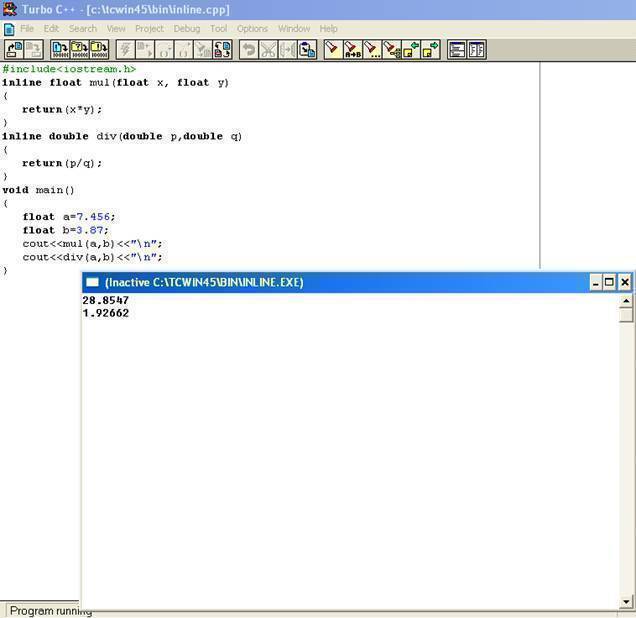636x618 pixels.
Task: Click the flashlight Find toolbar icon
Action: point(333,50)
